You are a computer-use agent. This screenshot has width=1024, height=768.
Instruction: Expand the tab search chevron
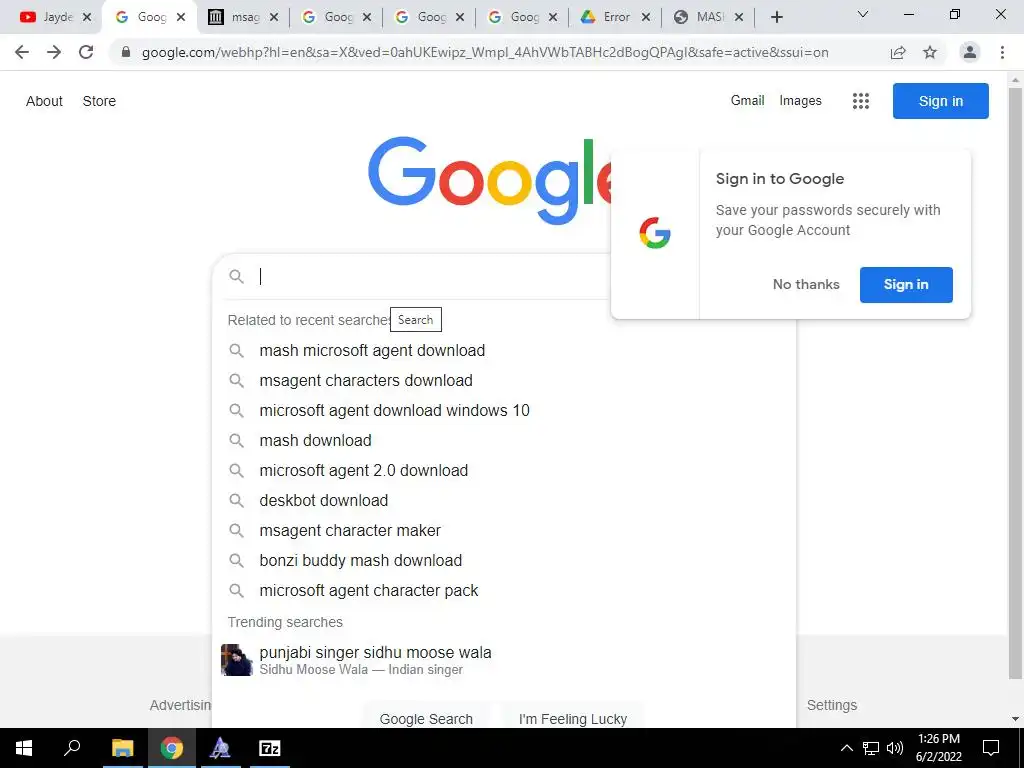point(863,14)
